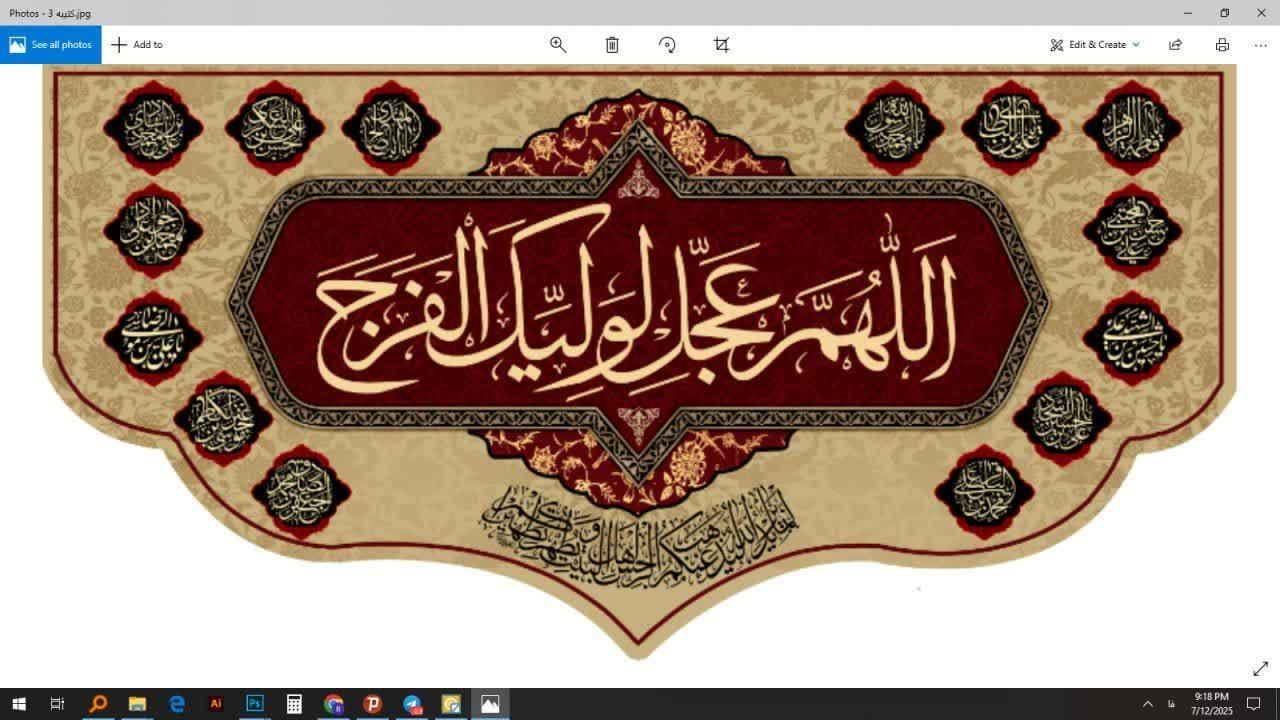This screenshot has height=720, width=1280.
Task: Rotate the image using the rotate icon
Action: 667,45
